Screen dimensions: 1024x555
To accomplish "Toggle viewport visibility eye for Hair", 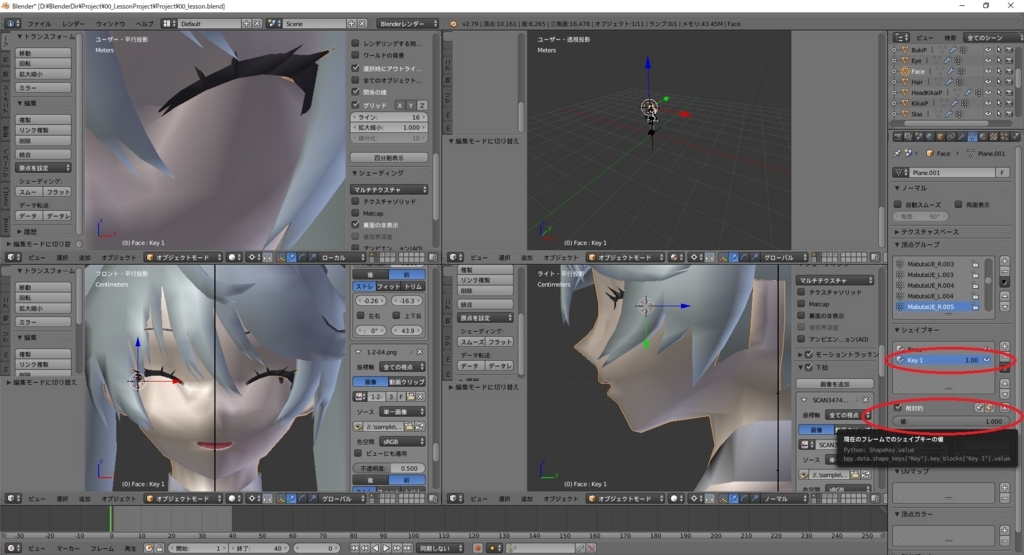I will pos(987,82).
